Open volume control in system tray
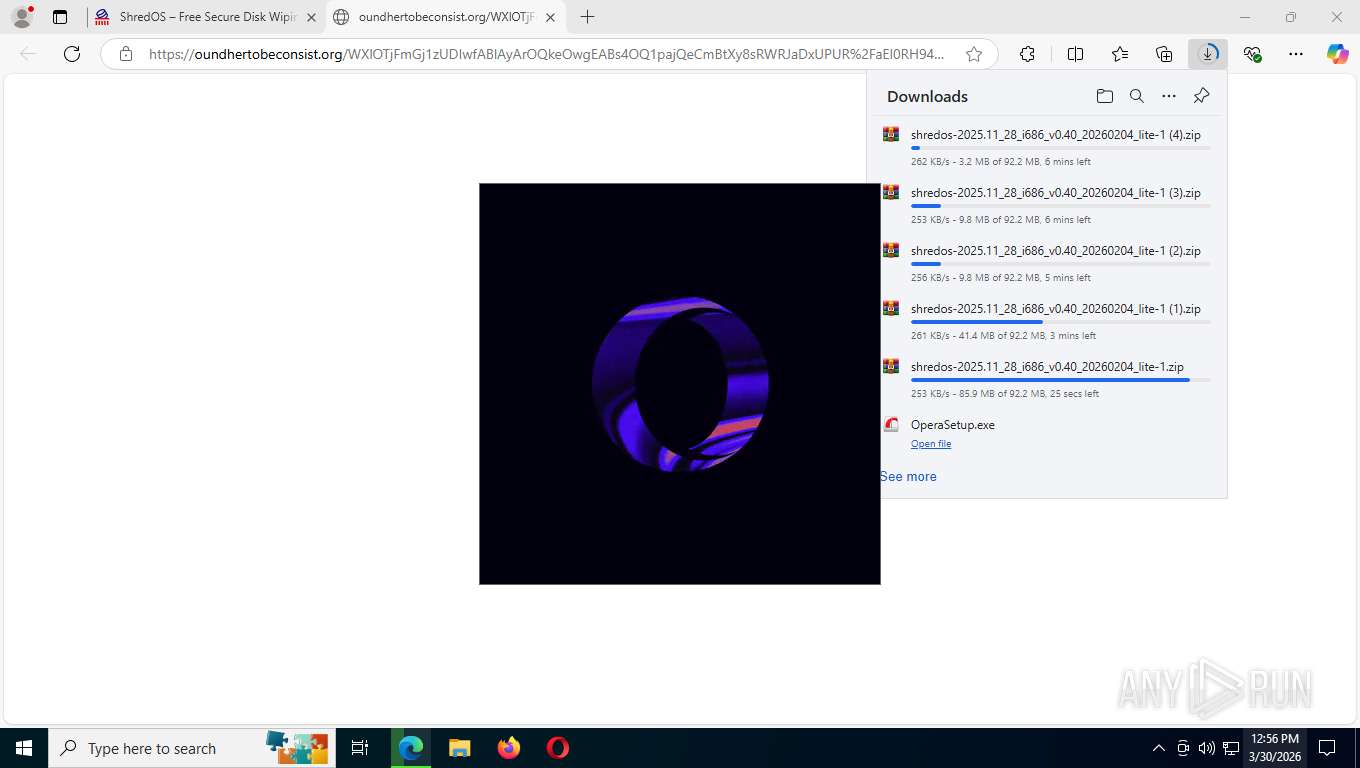 tap(1206, 748)
